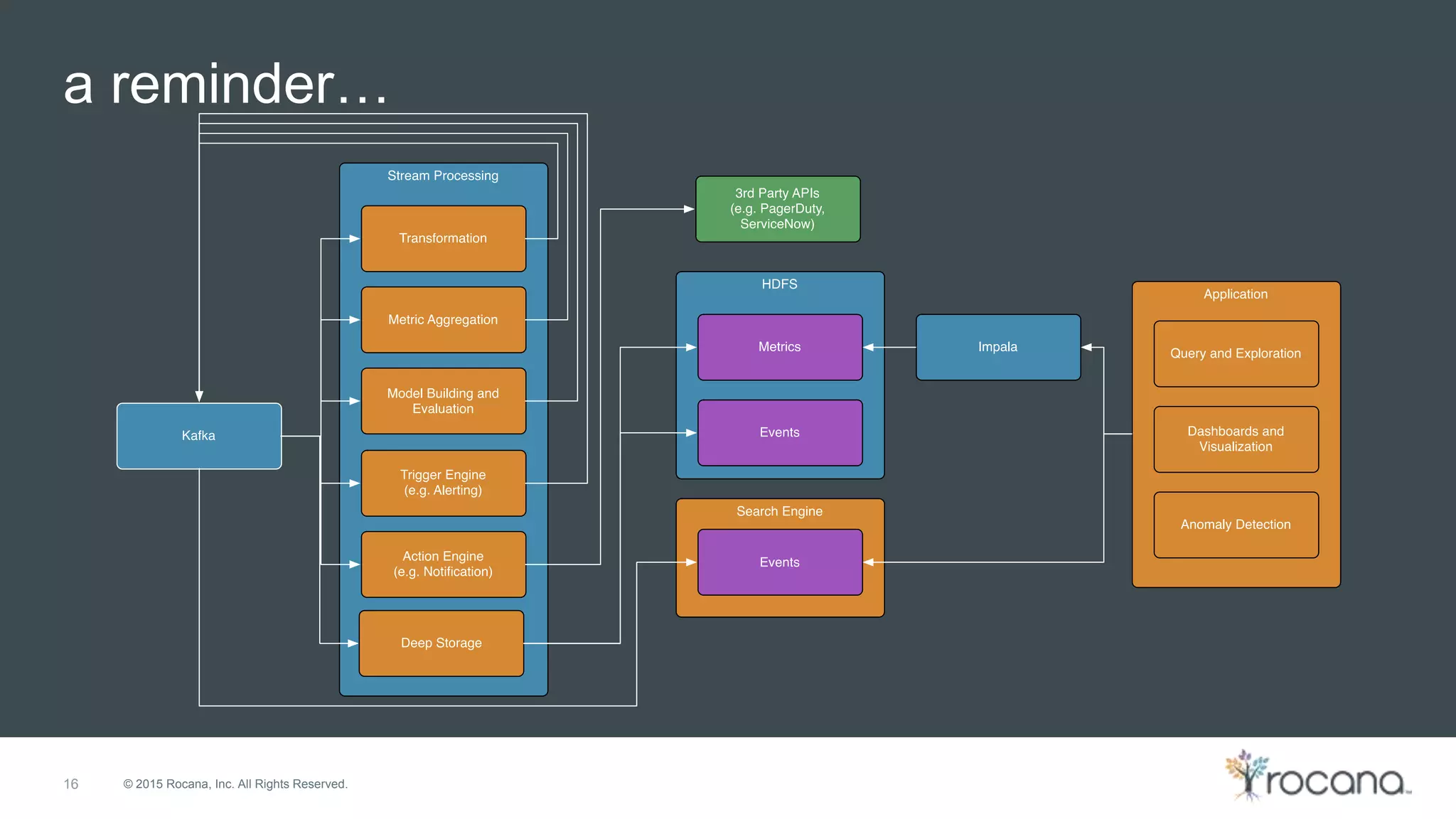The width and height of the screenshot is (1456, 819).
Task: Select Query and Exploration block
Action: click(1236, 353)
